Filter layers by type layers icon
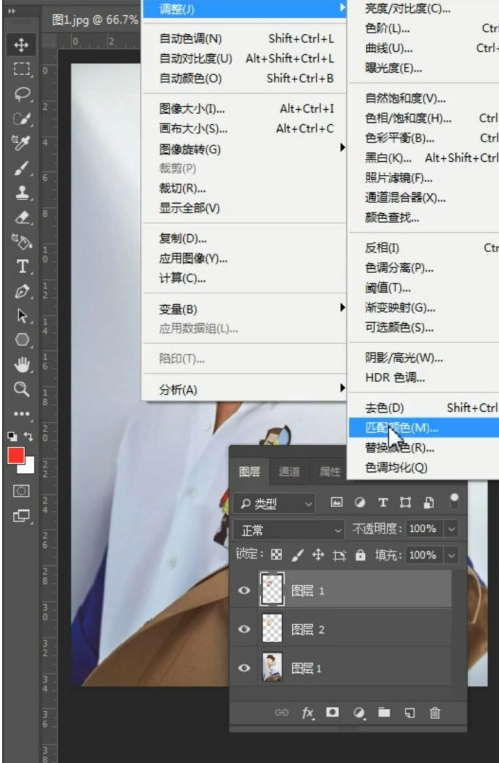This screenshot has width=499, height=763. coord(383,503)
